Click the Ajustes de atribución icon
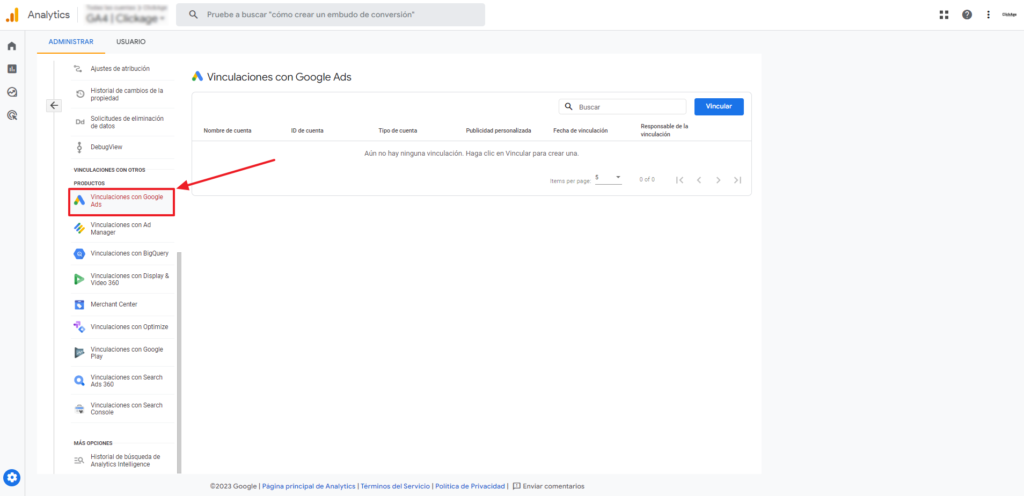 click(79, 69)
